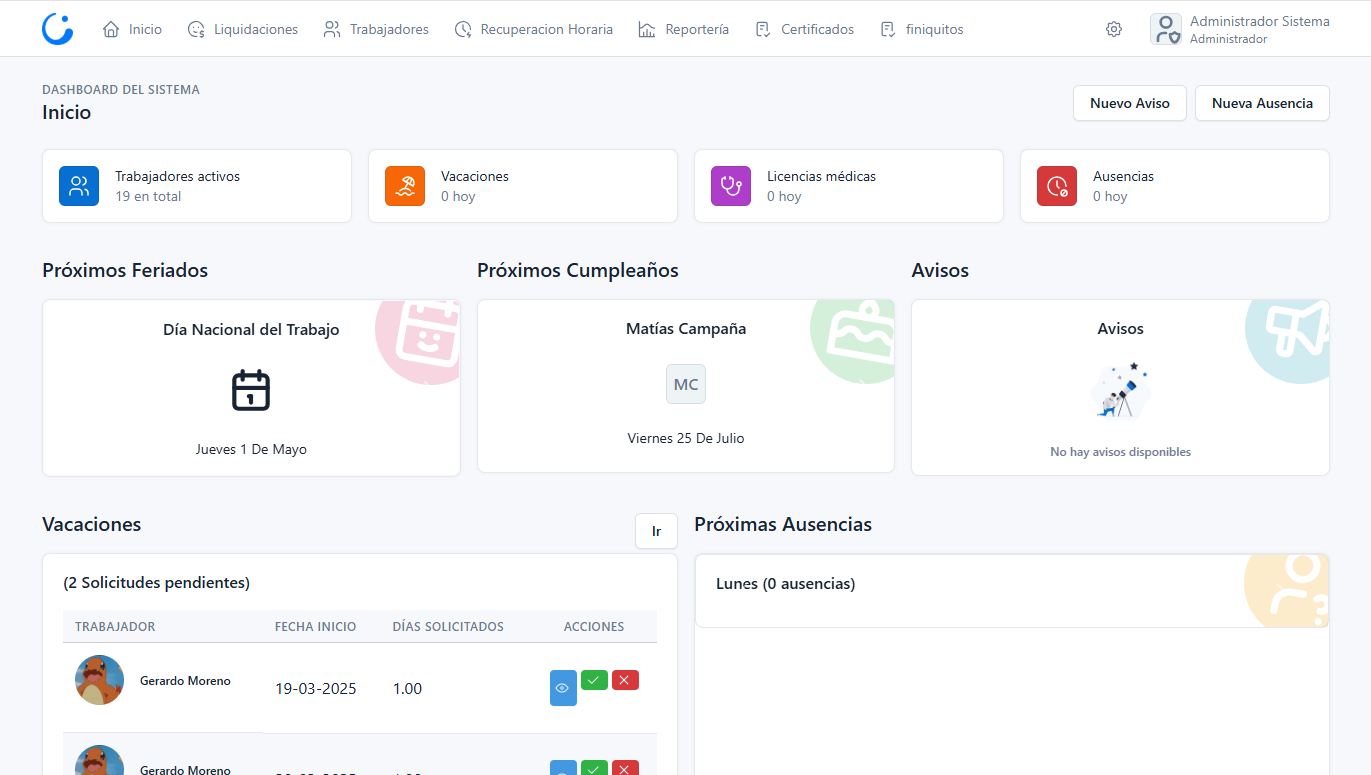Click the Nueva Ausencia button
The height and width of the screenshot is (775, 1371).
click(x=1262, y=103)
